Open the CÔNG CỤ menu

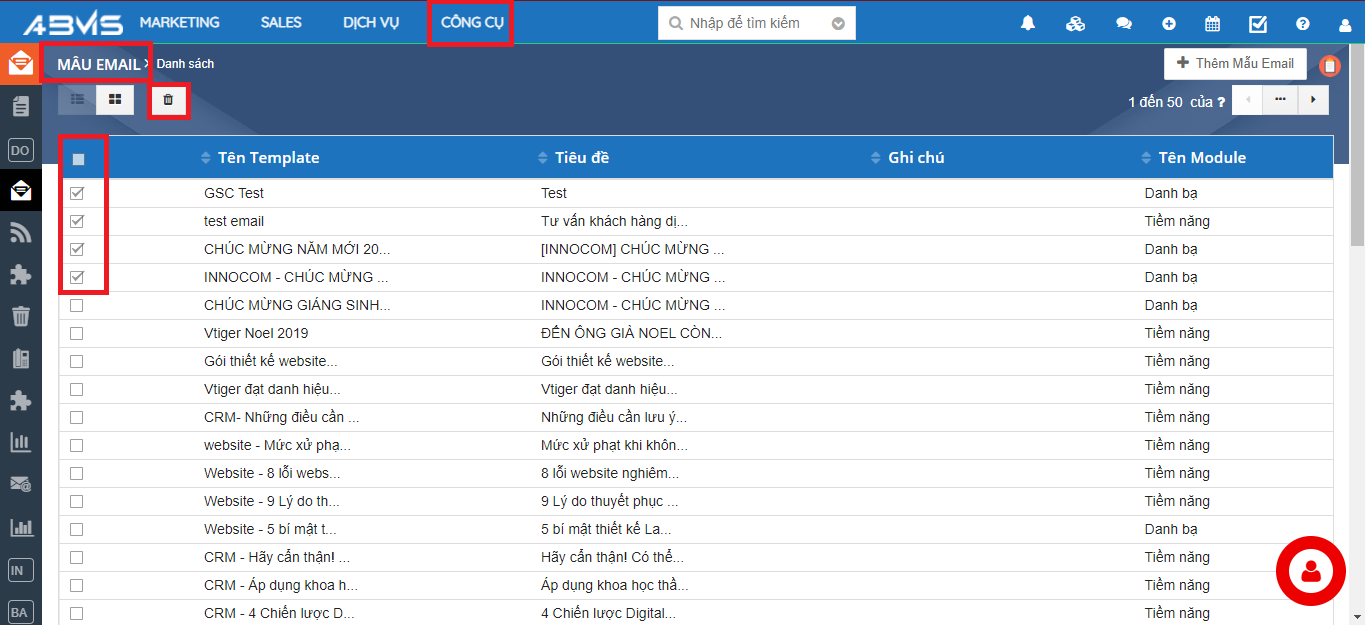(x=472, y=23)
